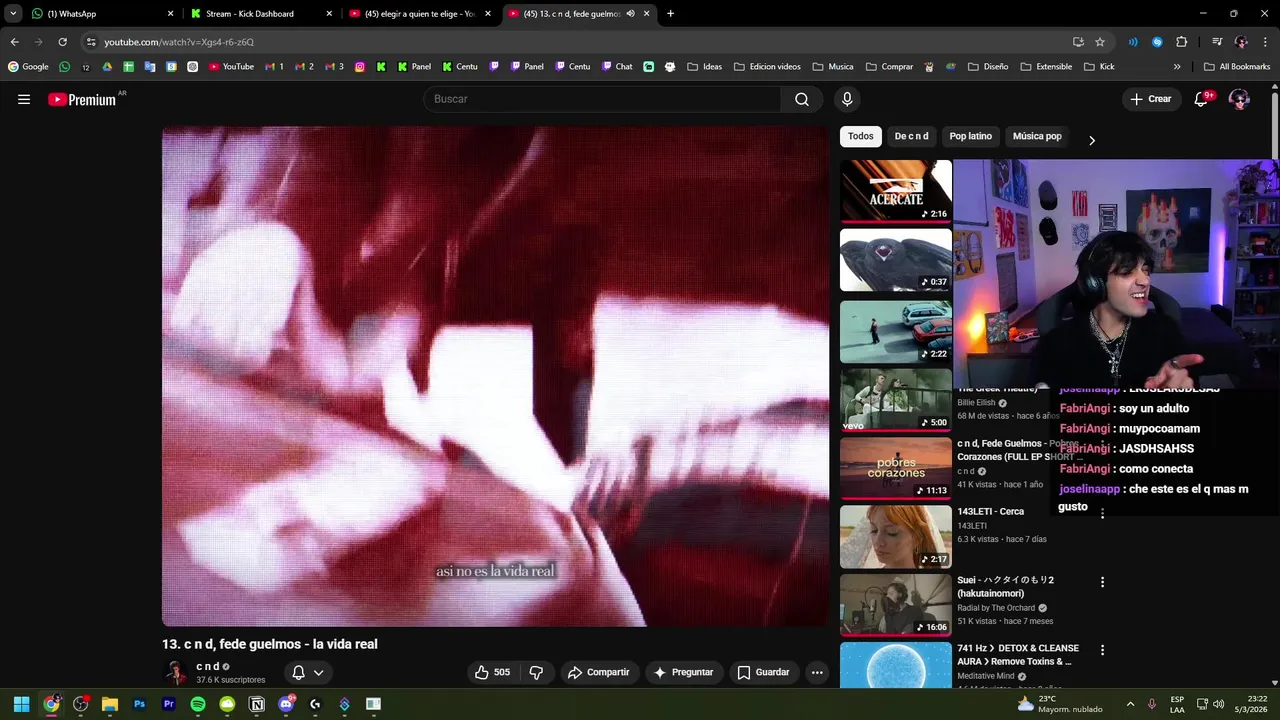The width and height of the screenshot is (1280, 720).
Task: Open the Edicion videos bookmark folder
Action: coord(767,67)
